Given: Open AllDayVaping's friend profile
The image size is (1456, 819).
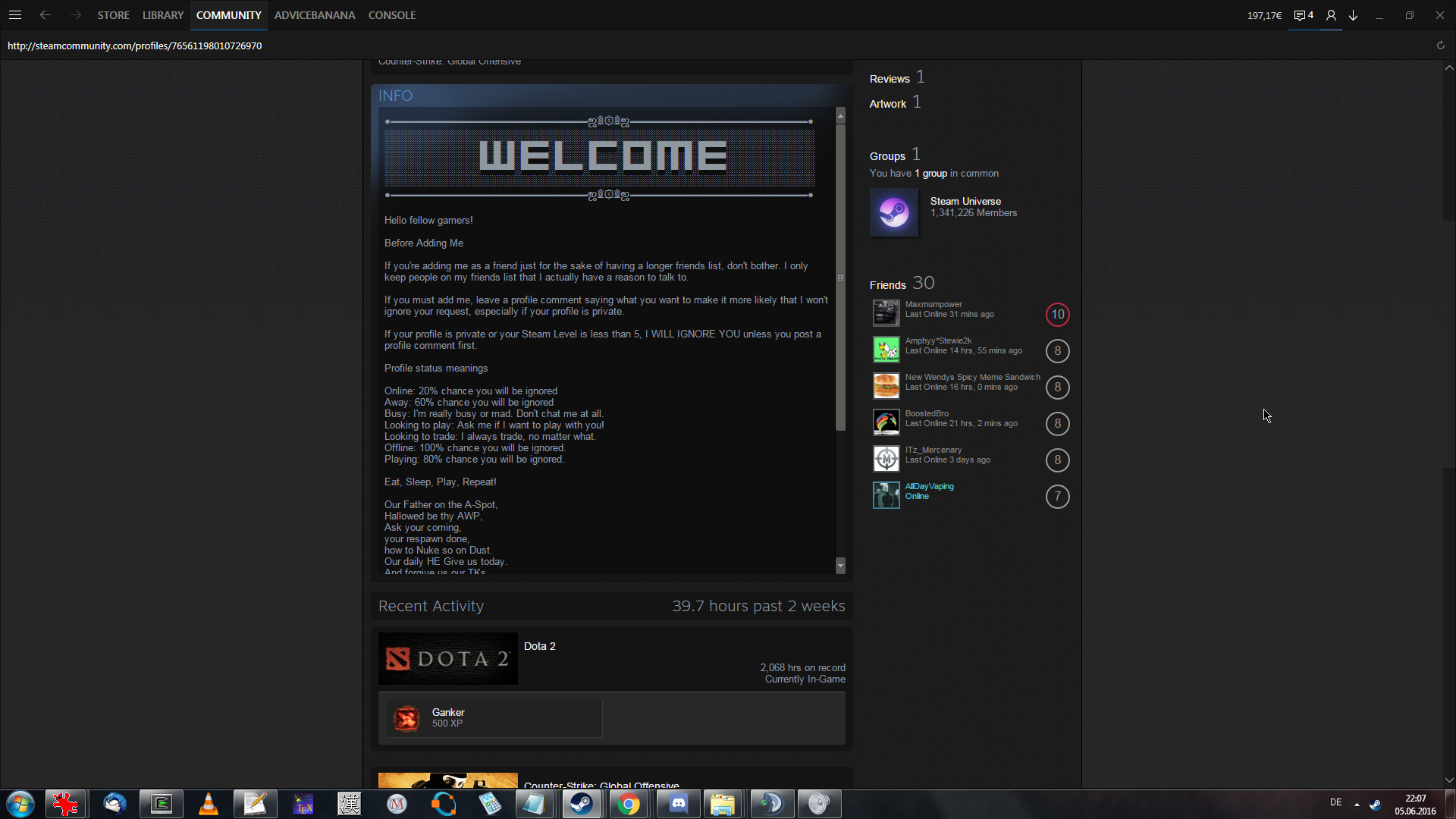Looking at the screenshot, I should [x=929, y=487].
